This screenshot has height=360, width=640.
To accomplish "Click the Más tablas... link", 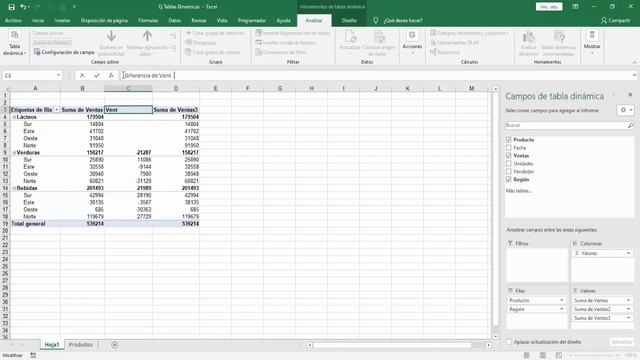I will [519, 191].
